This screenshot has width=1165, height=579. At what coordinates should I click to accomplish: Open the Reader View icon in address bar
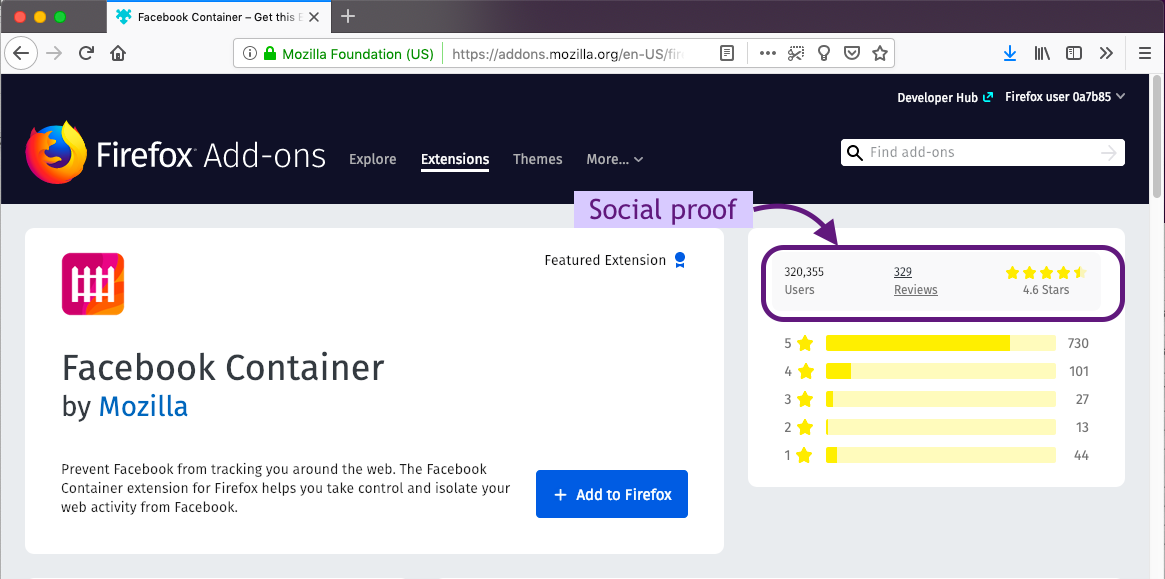tap(727, 53)
